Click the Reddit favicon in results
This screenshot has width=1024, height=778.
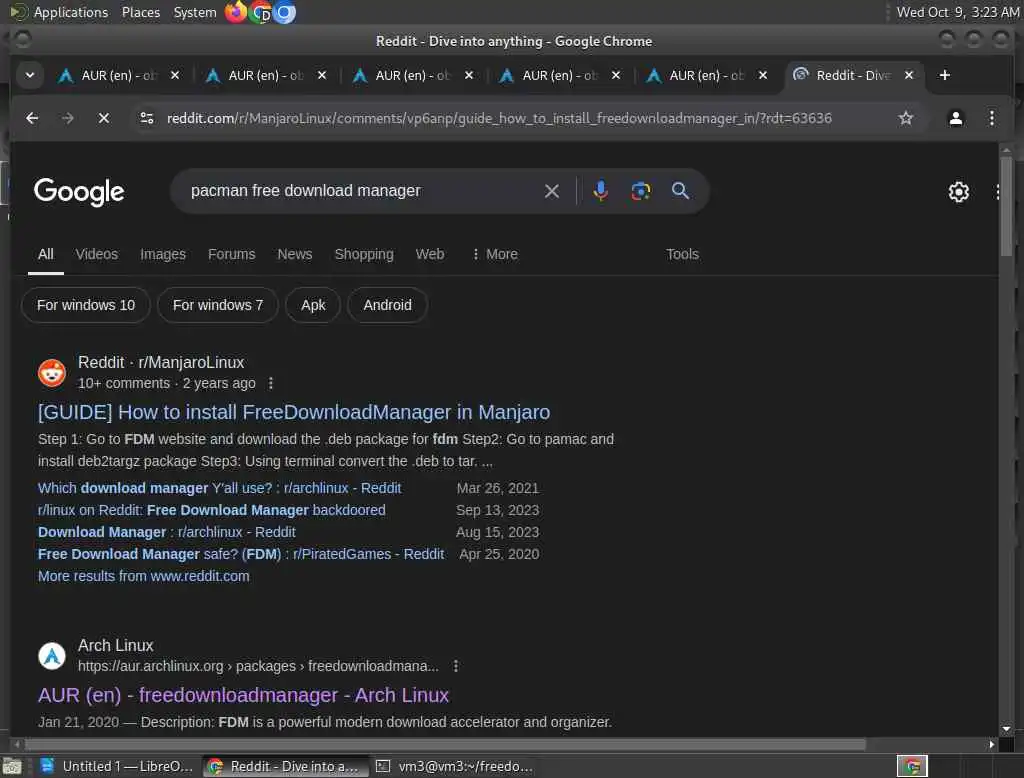coord(52,373)
